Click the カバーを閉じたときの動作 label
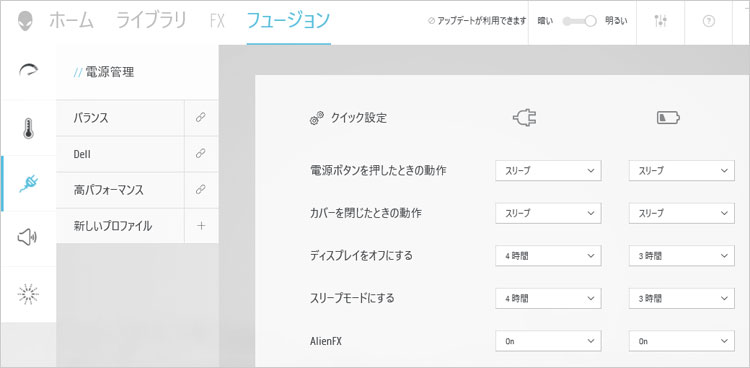 [366, 213]
